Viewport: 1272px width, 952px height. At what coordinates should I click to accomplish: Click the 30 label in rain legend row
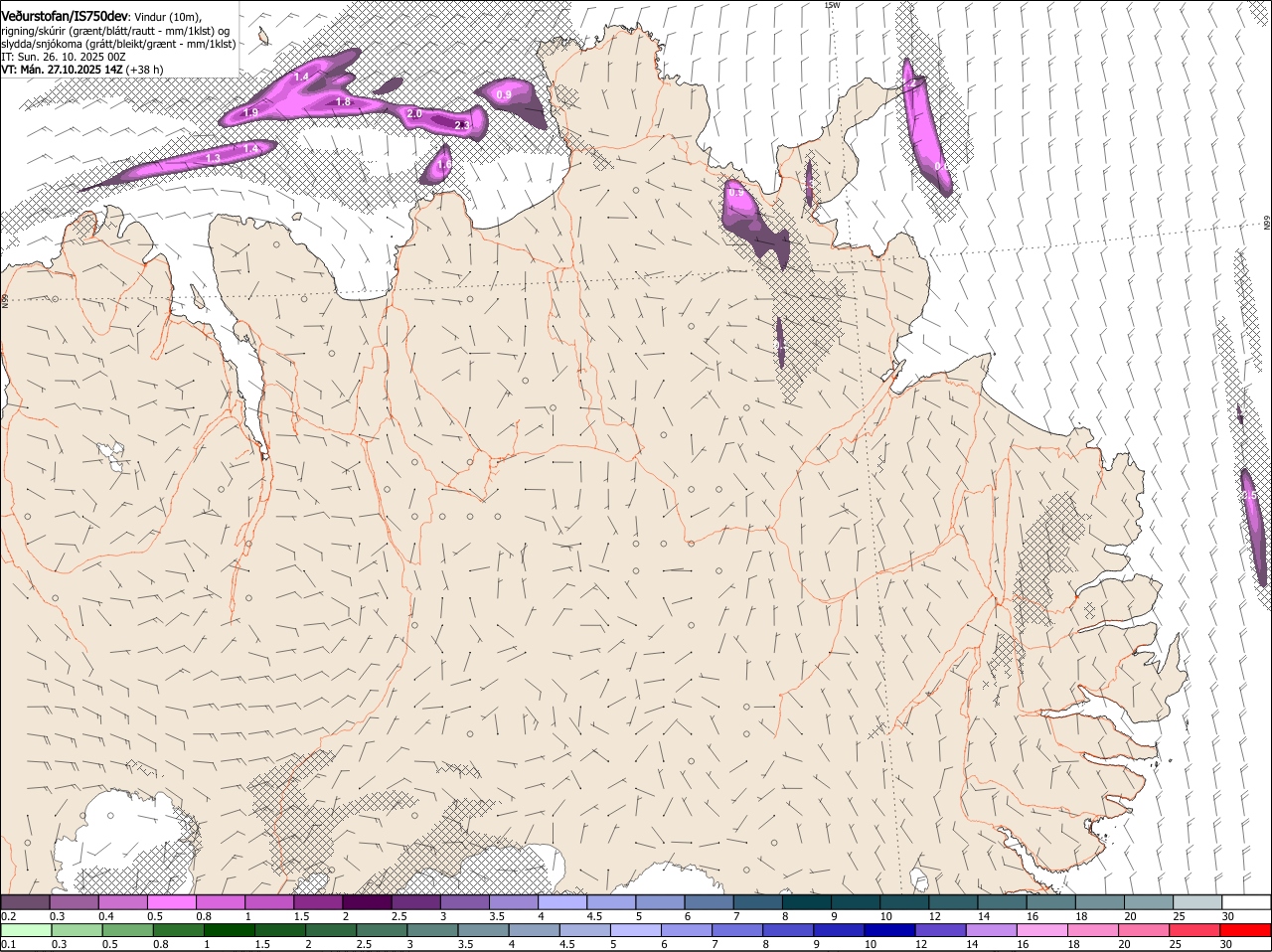tap(1225, 945)
